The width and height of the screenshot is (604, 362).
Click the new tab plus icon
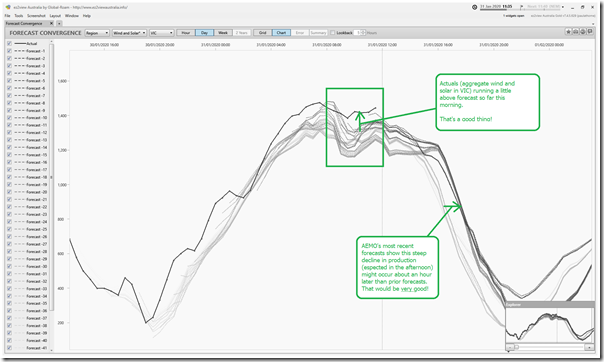click(59, 23)
